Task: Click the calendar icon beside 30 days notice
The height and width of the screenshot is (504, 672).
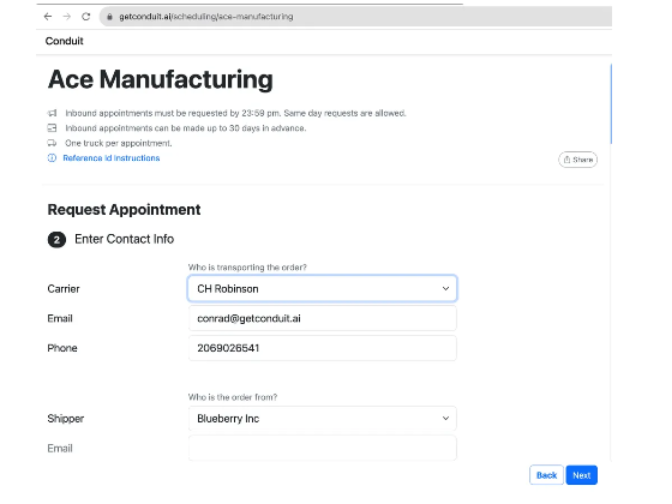Action: [x=52, y=128]
